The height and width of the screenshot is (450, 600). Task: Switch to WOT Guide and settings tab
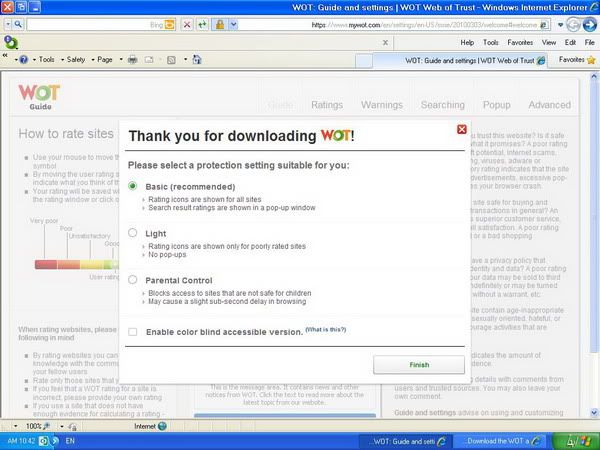pyautogui.click(x=461, y=60)
